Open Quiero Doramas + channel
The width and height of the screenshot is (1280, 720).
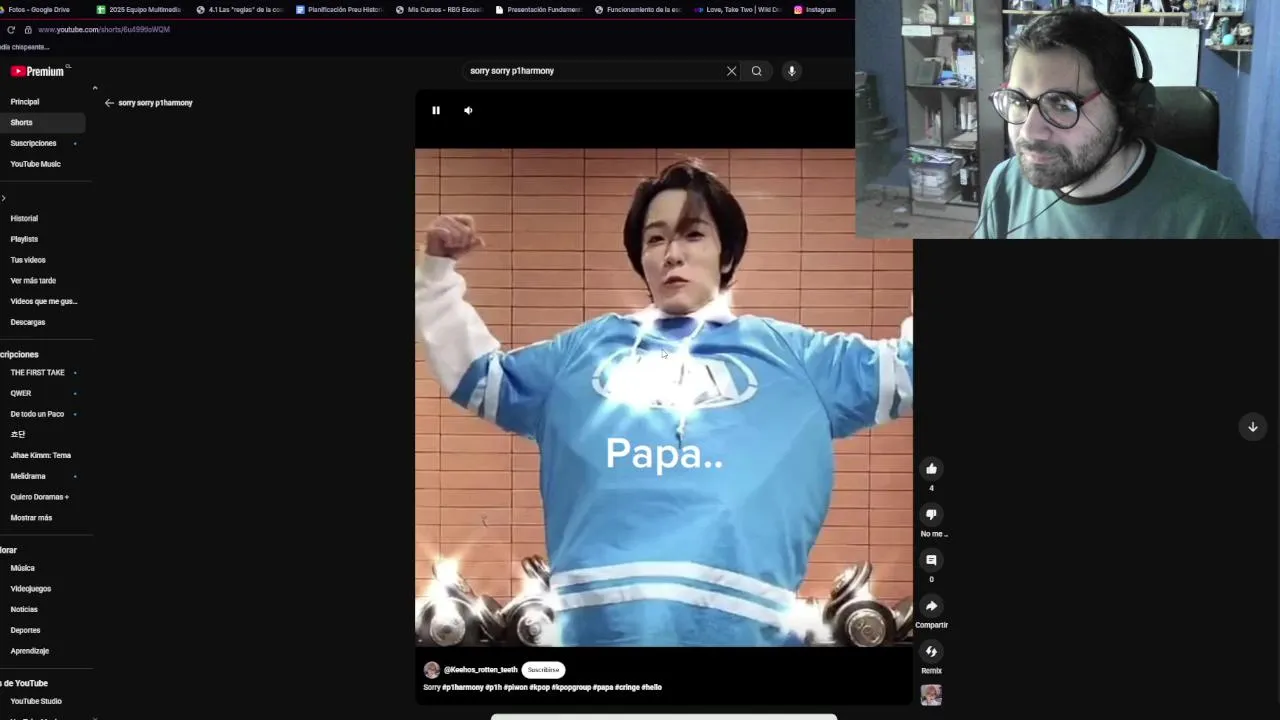pyautogui.click(x=40, y=497)
